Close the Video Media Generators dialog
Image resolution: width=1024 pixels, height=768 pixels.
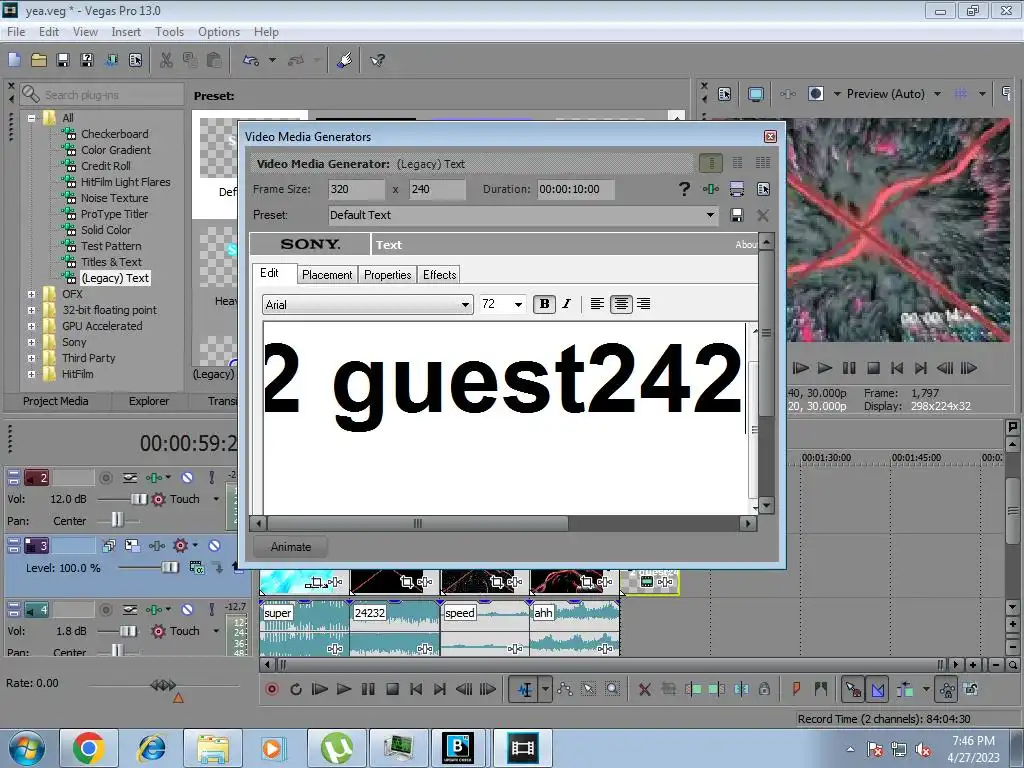(770, 136)
